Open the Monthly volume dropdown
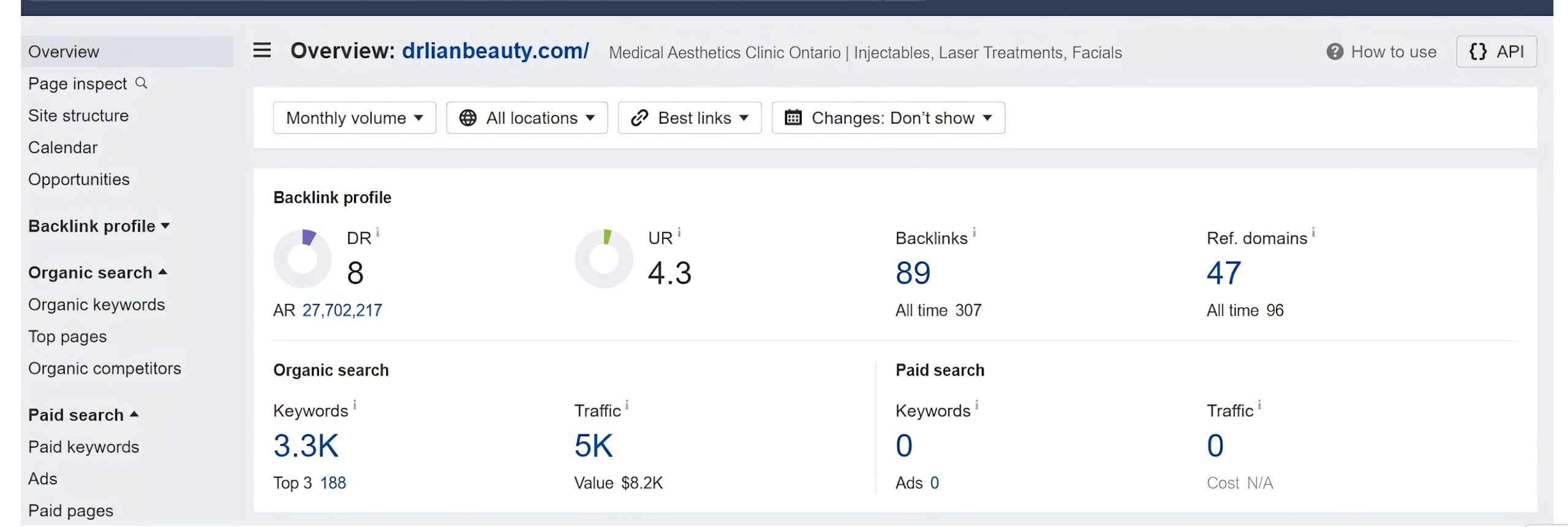The height and width of the screenshot is (527, 1568). [355, 118]
